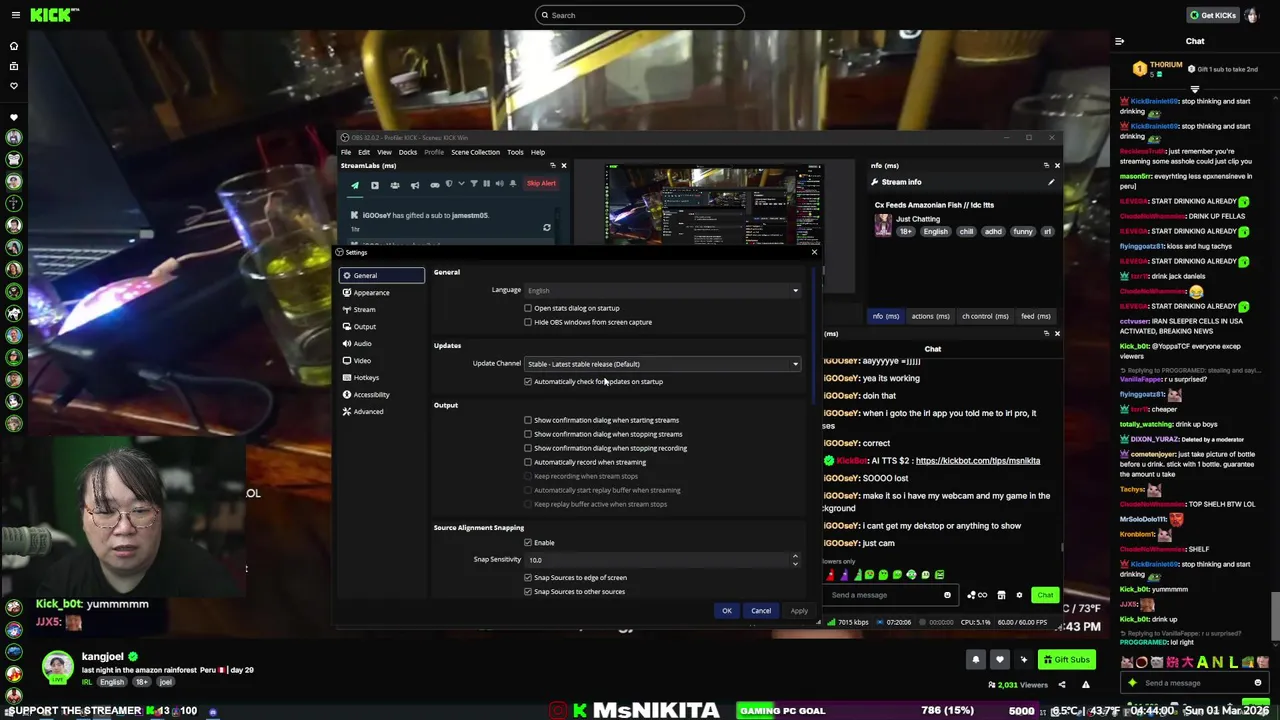1280x720 pixels.
Task: Collapse the Kick chat panel arrow
Action: coord(1119,41)
